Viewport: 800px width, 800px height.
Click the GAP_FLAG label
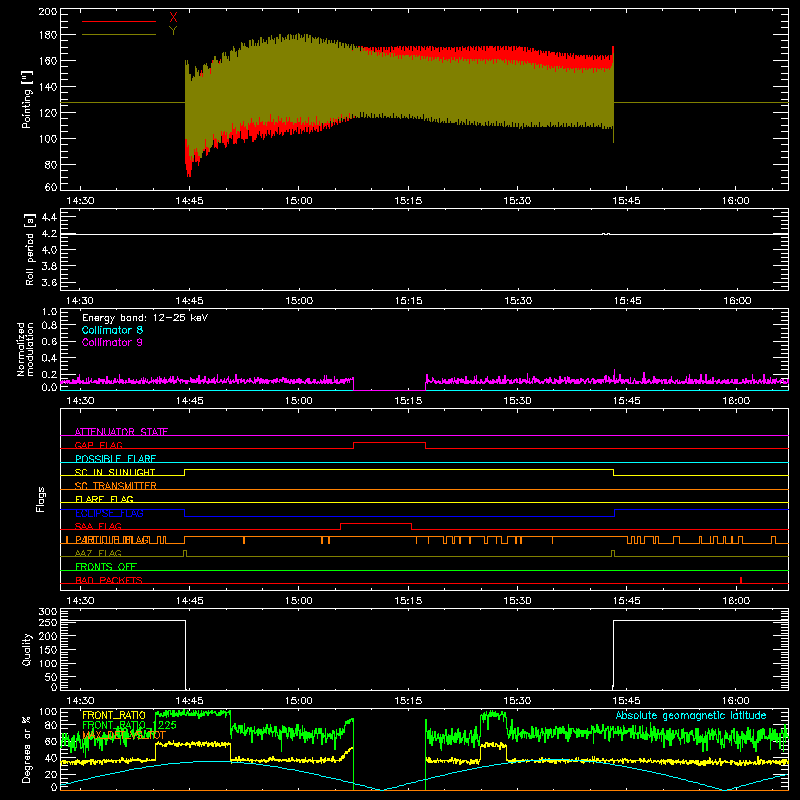pyautogui.click(x=98, y=445)
